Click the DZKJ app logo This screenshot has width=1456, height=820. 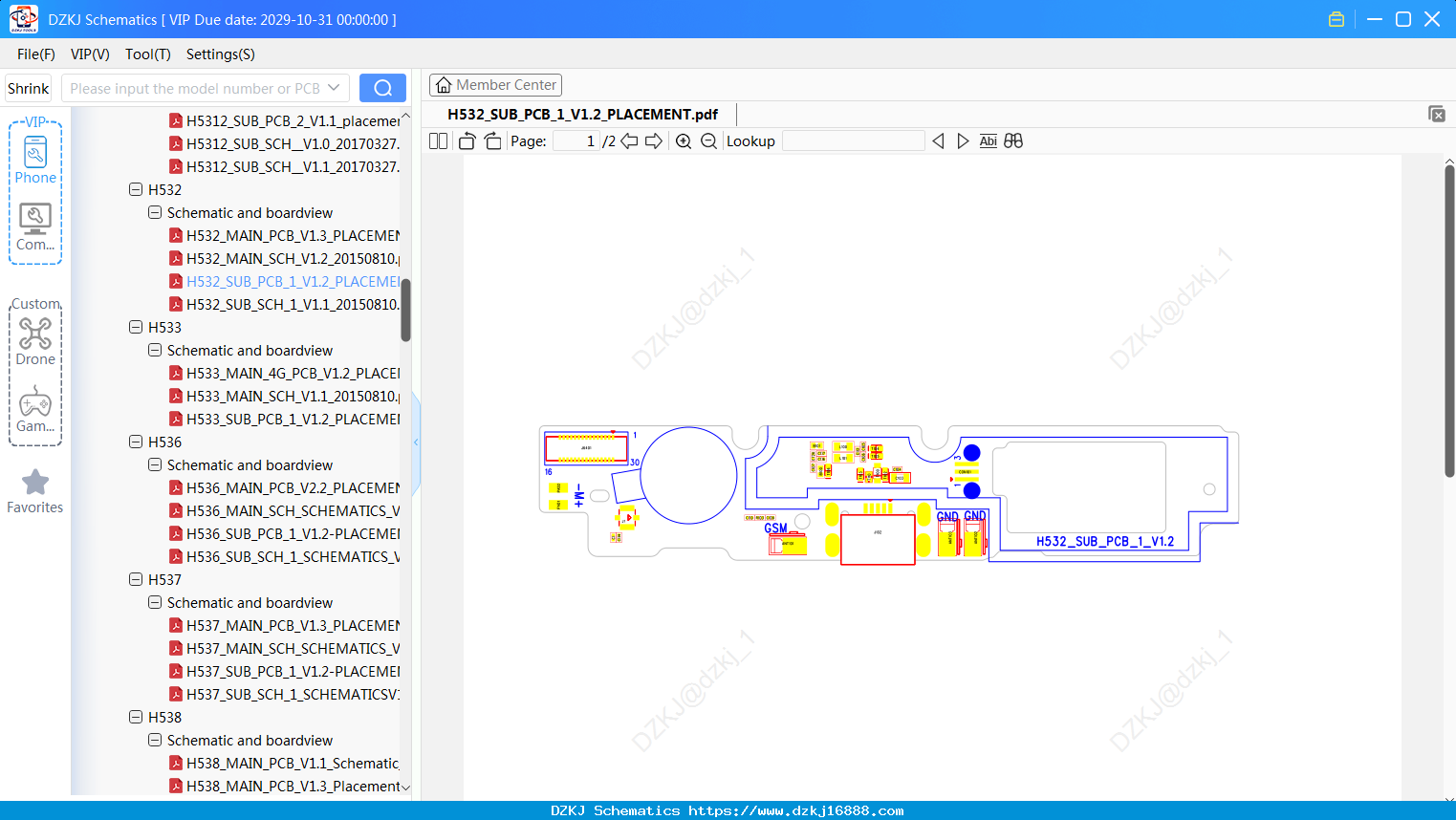pyautogui.click(x=23, y=19)
